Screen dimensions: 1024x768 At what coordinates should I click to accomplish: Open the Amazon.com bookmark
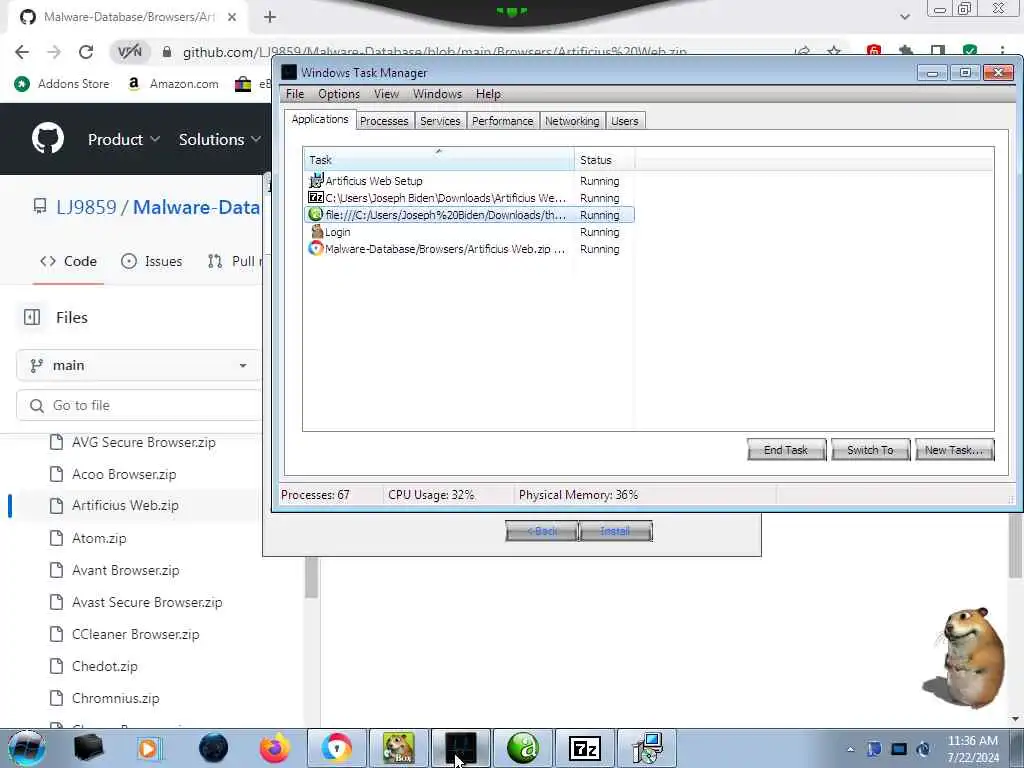click(x=173, y=84)
